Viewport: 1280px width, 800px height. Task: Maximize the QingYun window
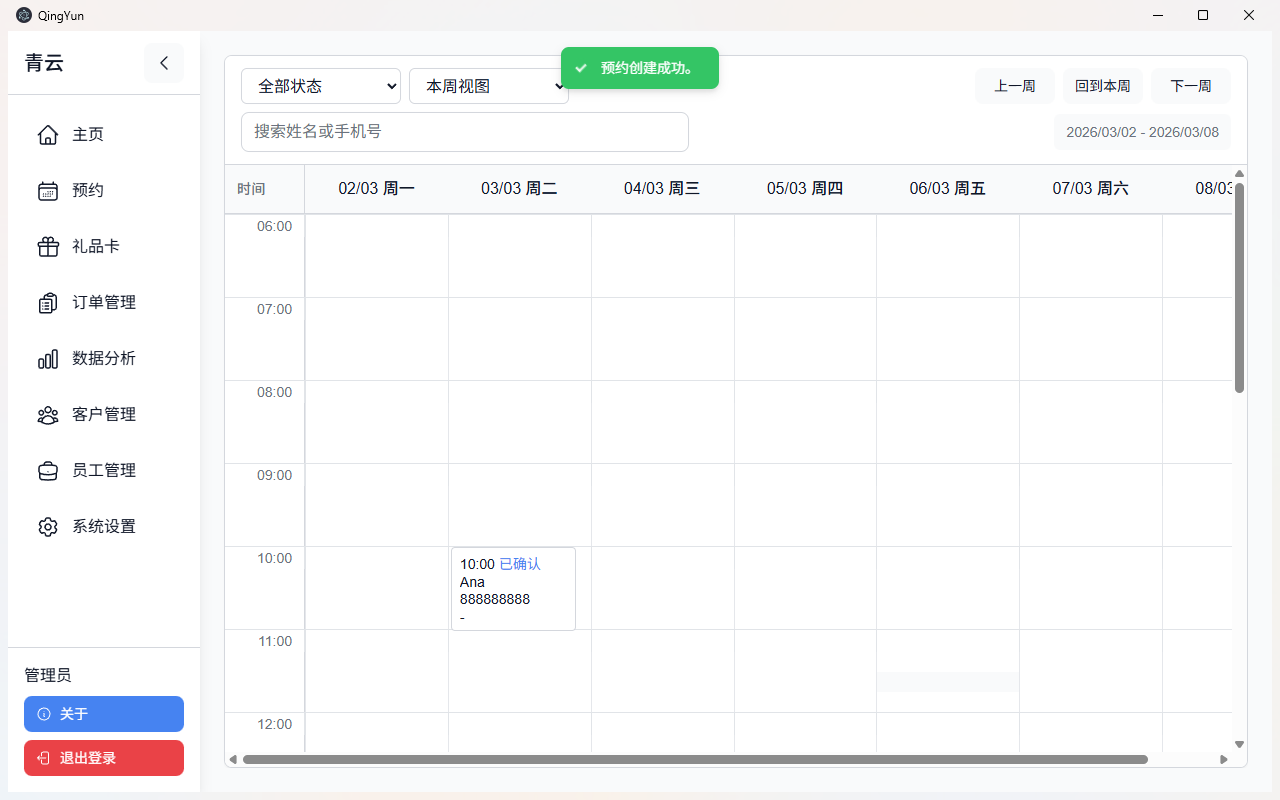(x=1203, y=15)
